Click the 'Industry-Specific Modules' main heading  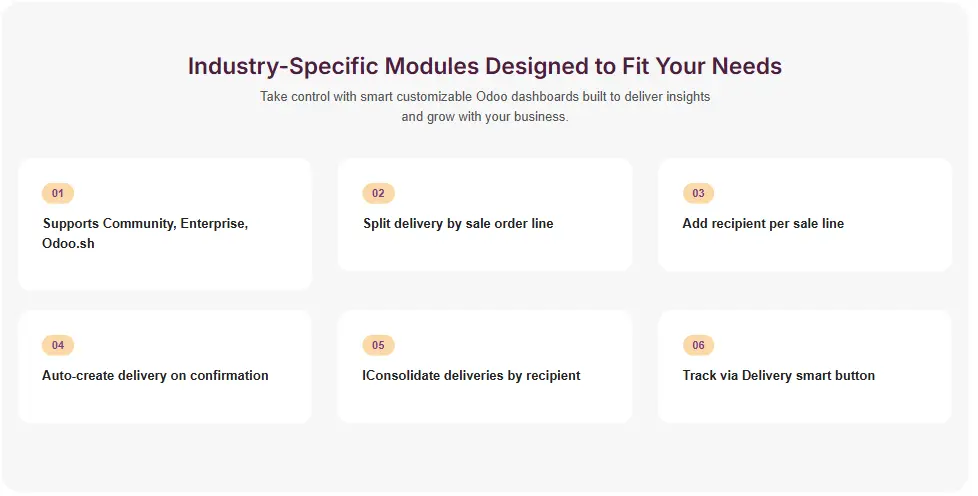485,66
